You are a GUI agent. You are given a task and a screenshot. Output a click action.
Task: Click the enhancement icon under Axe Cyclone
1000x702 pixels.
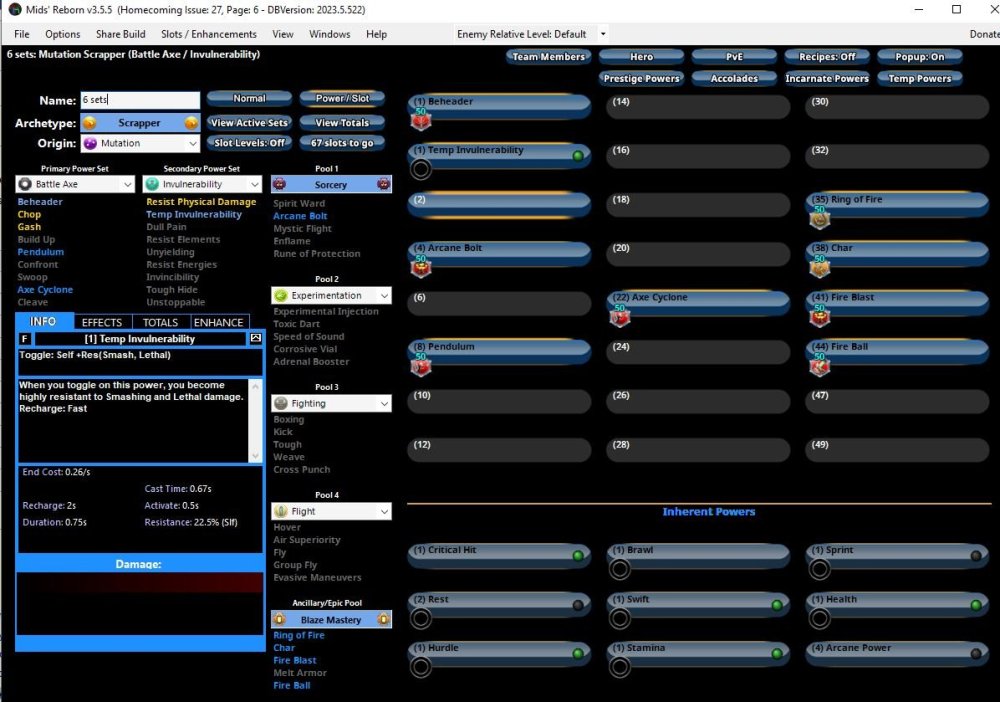pyautogui.click(x=621, y=317)
